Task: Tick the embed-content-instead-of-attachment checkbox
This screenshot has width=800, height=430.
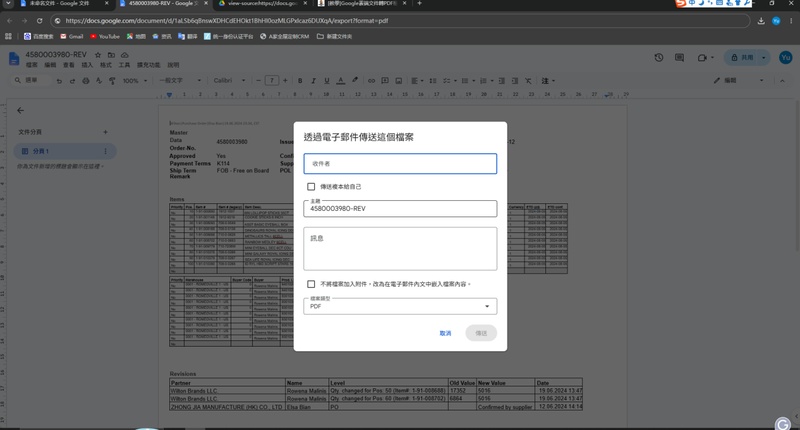Action: [311, 284]
